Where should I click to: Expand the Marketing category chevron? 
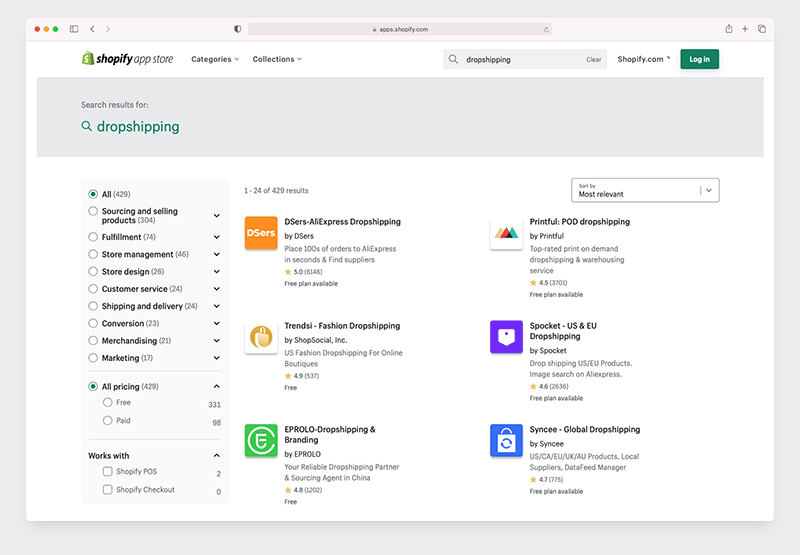217,359
